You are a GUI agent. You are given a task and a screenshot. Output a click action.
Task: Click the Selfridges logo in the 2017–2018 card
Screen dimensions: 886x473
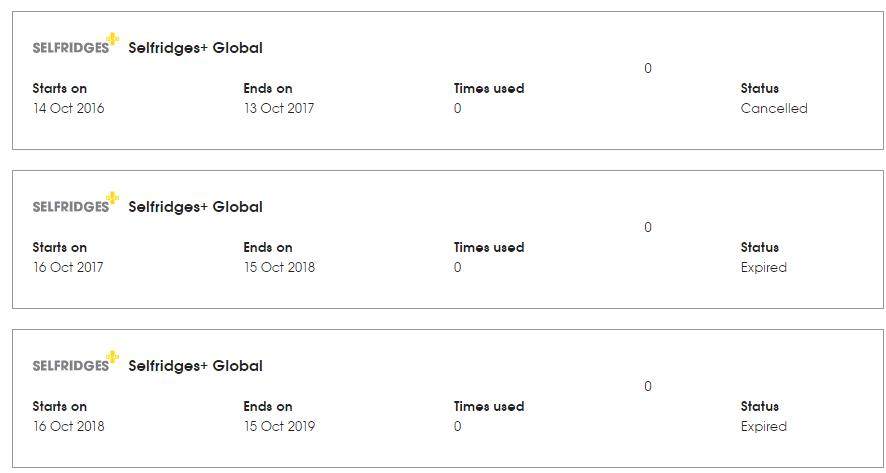click(76, 203)
